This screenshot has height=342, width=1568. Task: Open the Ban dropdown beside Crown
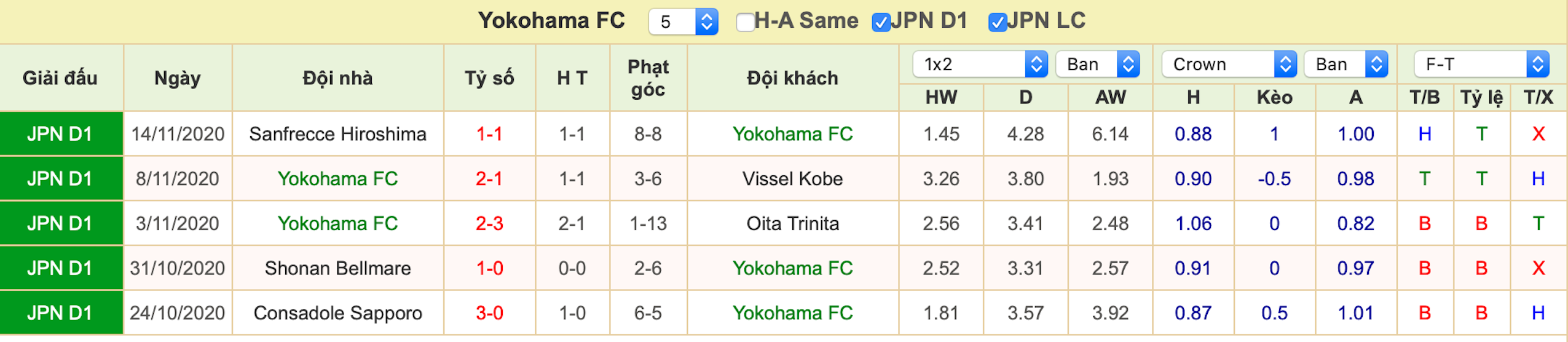[x=1345, y=64]
